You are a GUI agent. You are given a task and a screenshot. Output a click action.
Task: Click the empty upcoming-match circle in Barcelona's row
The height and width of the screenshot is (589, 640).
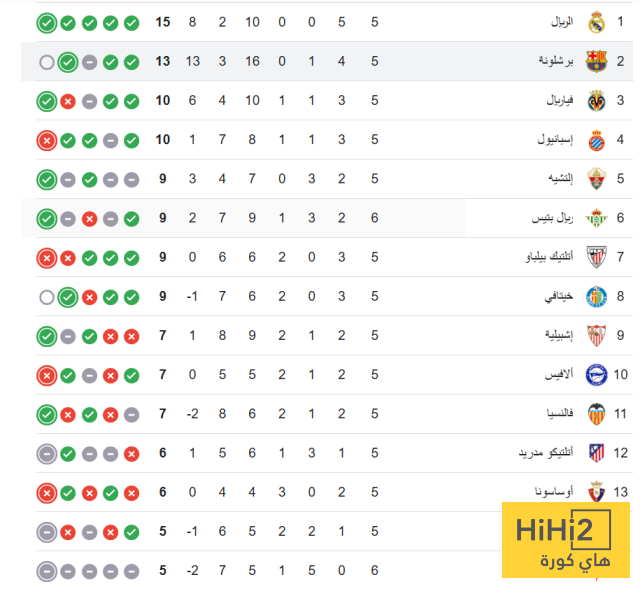[x=46, y=62]
